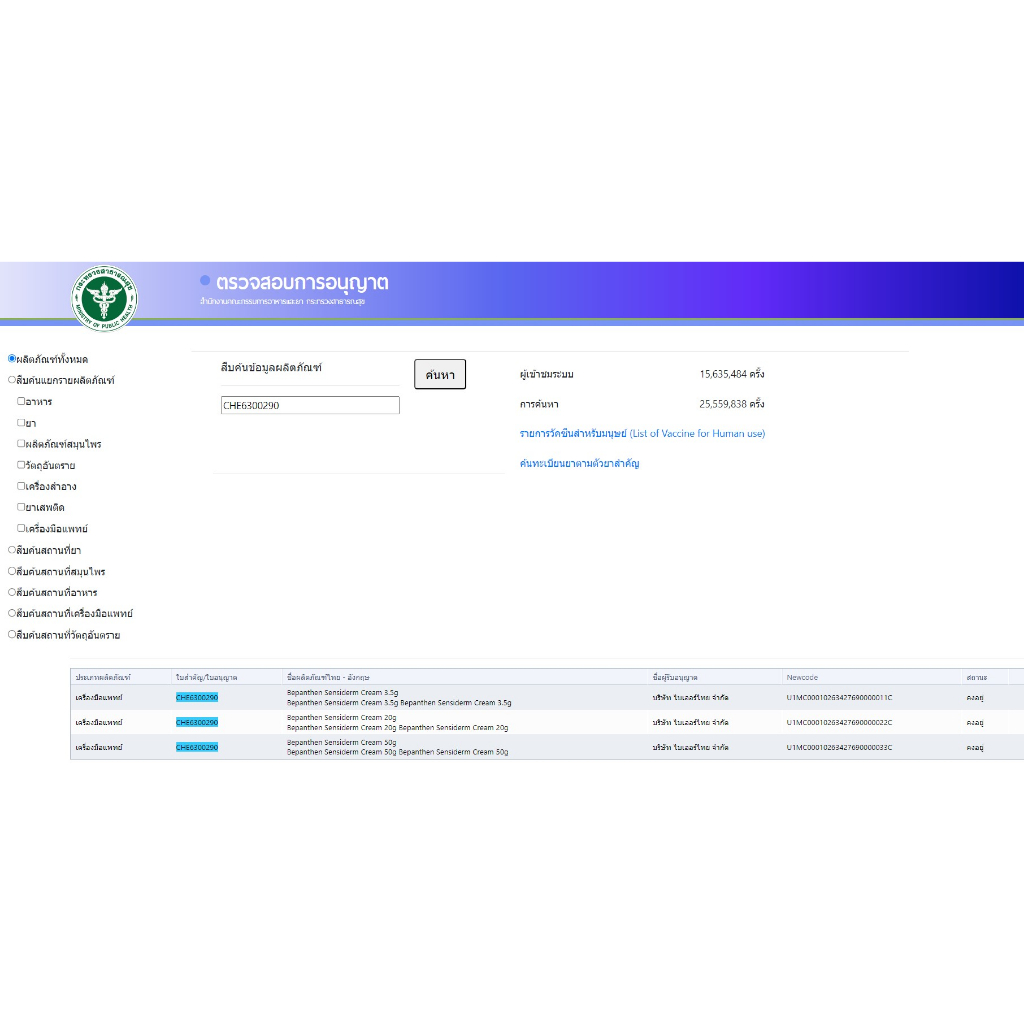This screenshot has width=1024, height=1024.
Task: Click licensee name in the Cream 50g row
Action: tap(690, 747)
